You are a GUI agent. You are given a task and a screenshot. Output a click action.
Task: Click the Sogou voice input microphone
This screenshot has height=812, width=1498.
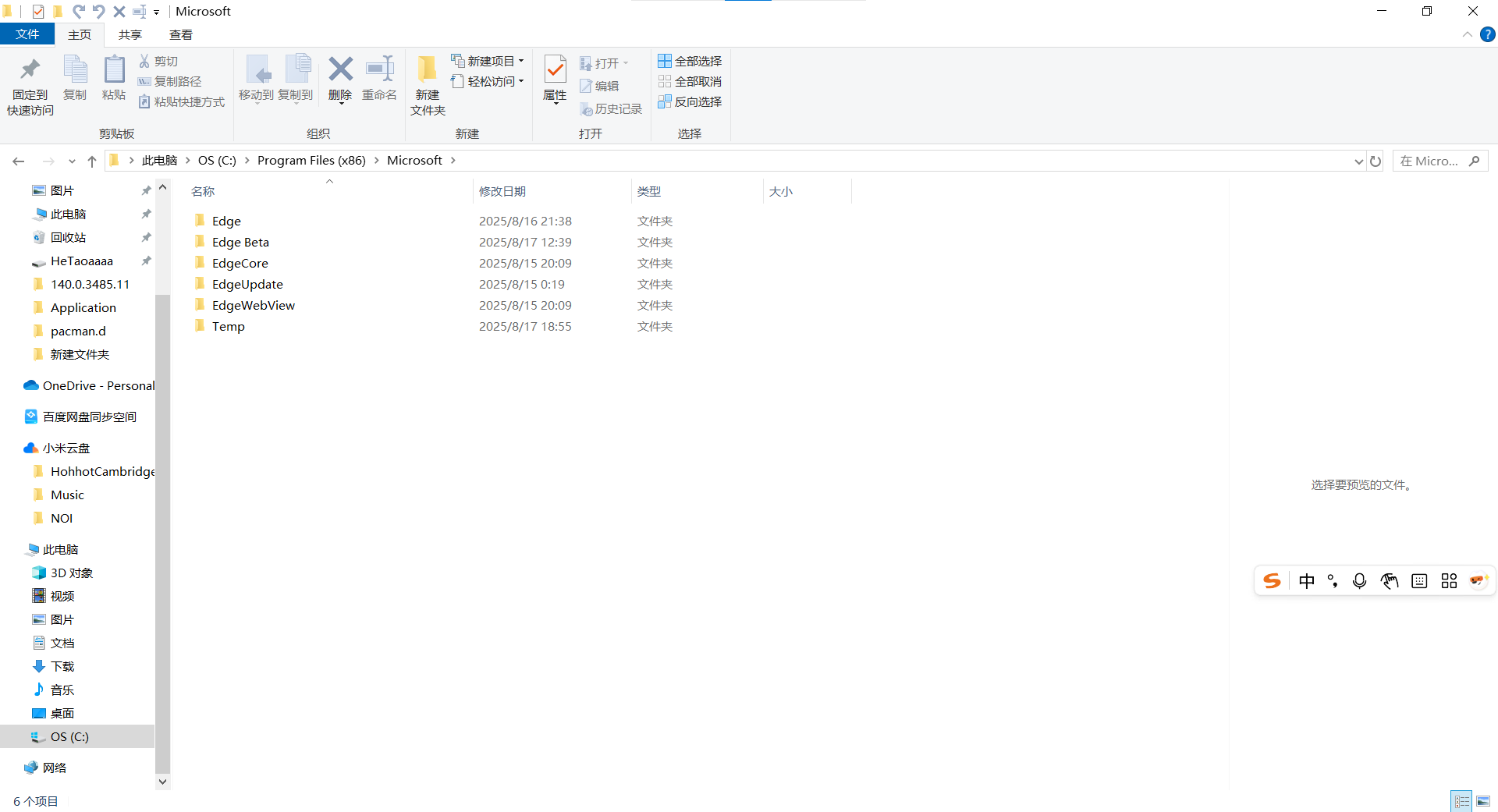(x=1360, y=581)
